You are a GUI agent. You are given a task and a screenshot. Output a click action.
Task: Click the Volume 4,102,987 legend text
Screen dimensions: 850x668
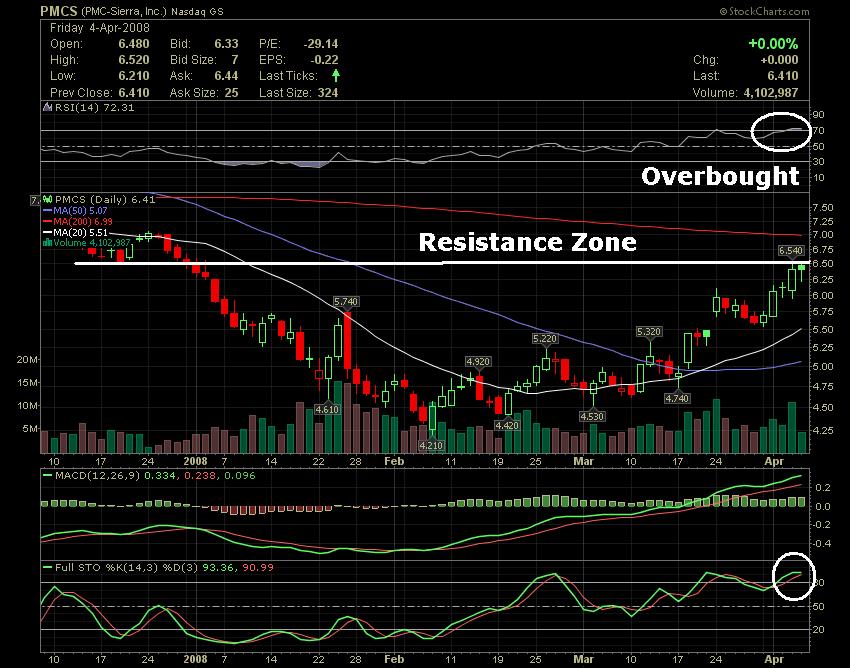pos(92,243)
